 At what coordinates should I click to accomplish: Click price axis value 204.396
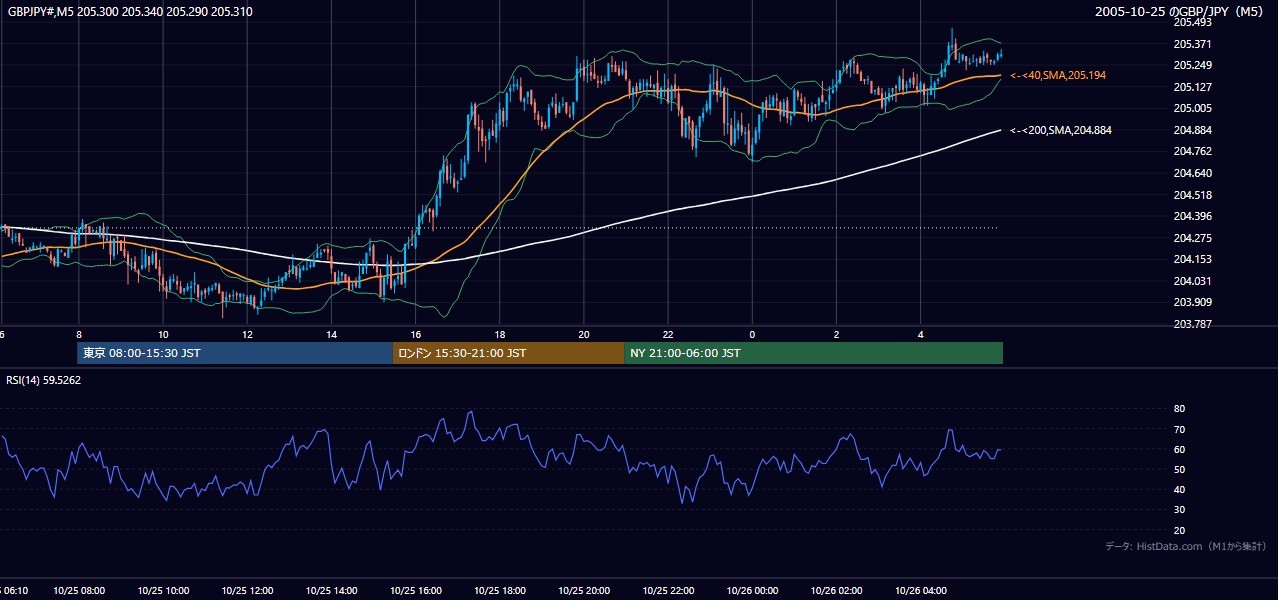point(1192,216)
